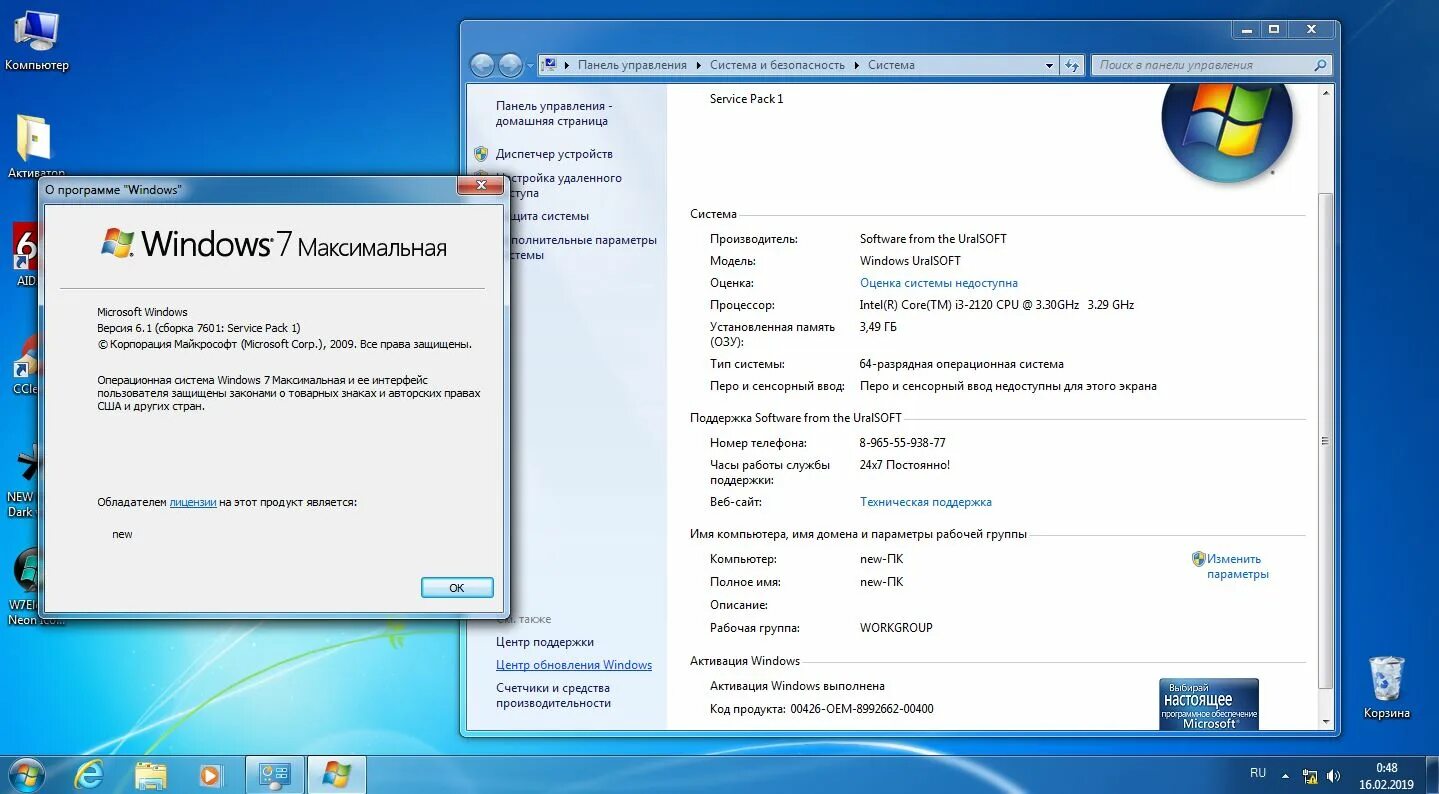Expand the arrow after Панель управления breadcrumb
This screenshot has height=794, width=1439.
pyautogui.click(x=698, y=65)
